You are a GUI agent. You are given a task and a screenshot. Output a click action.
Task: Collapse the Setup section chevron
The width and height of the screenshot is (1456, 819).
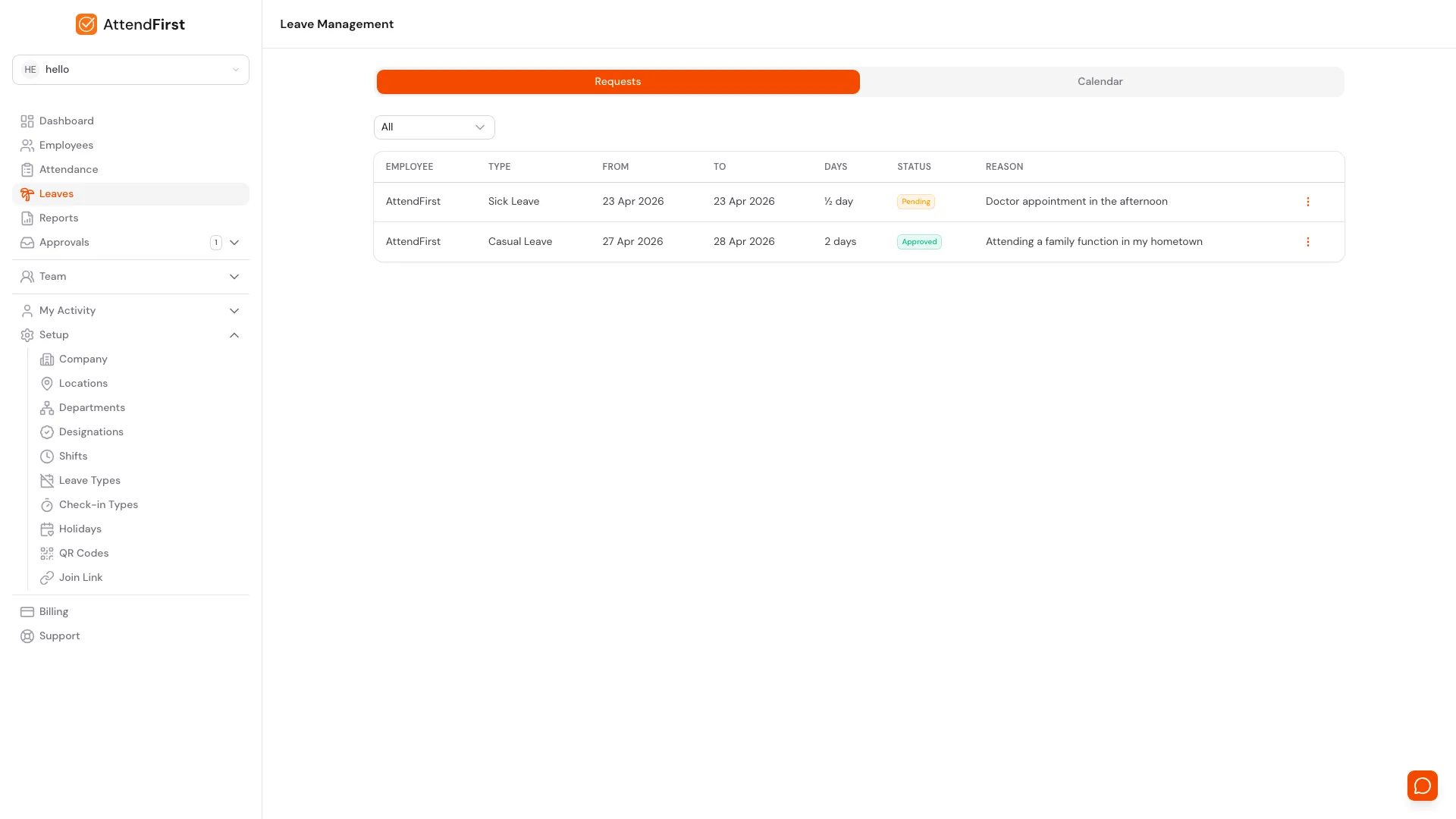(x=234, y=335)
